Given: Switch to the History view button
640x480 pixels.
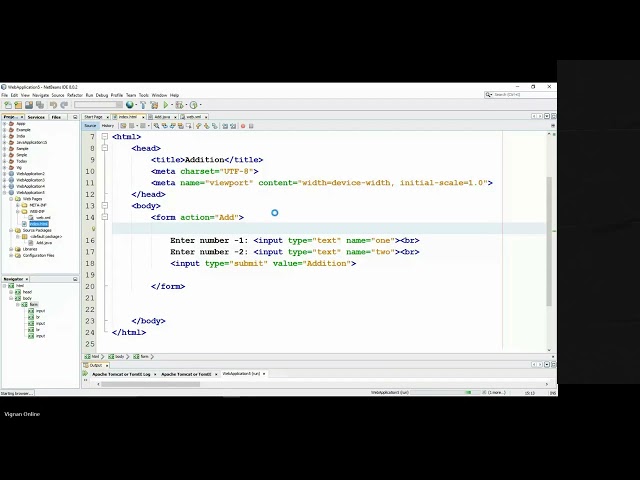Looking at the screenshot, I should [x=108, y=126].
